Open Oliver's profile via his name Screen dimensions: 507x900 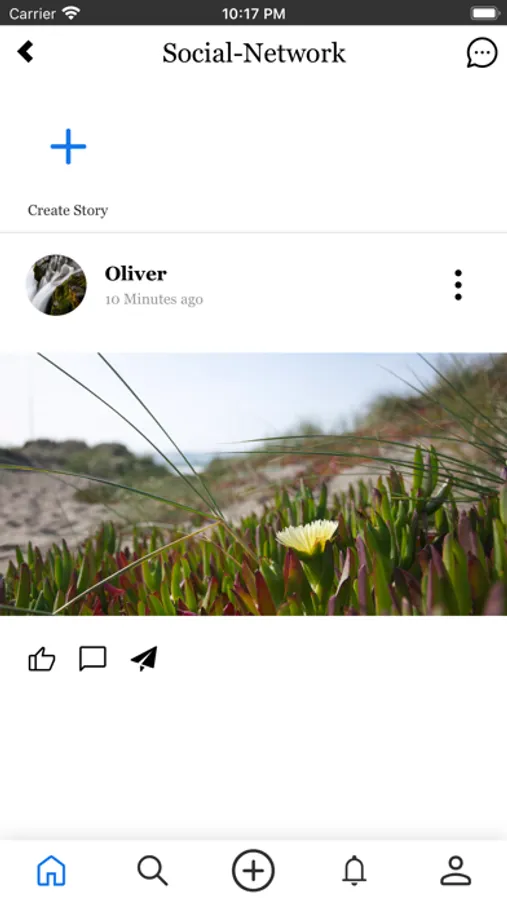point(136,274)
